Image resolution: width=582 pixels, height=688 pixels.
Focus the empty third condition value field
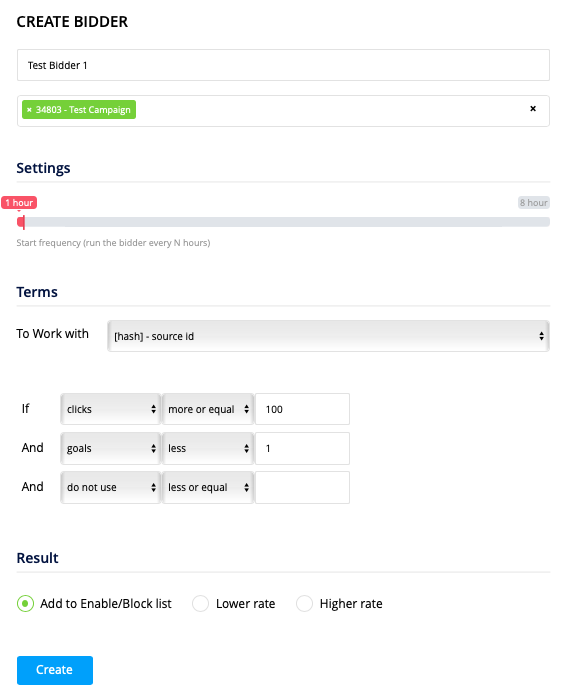302,487
